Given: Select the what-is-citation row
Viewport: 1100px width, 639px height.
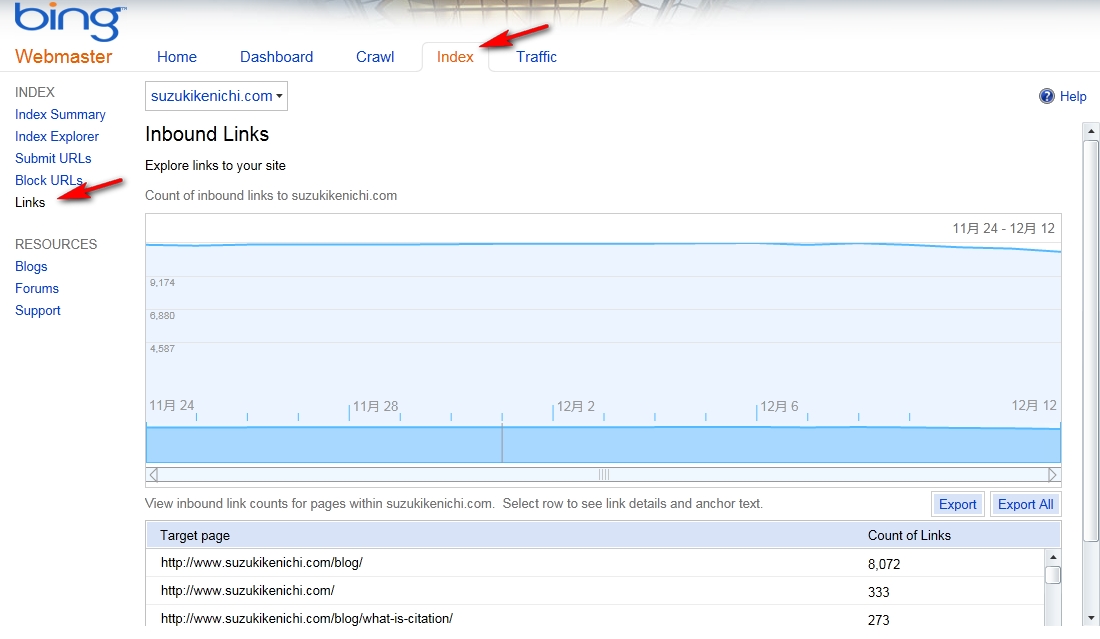Looking at the screenshot, I should coord(595,617).
